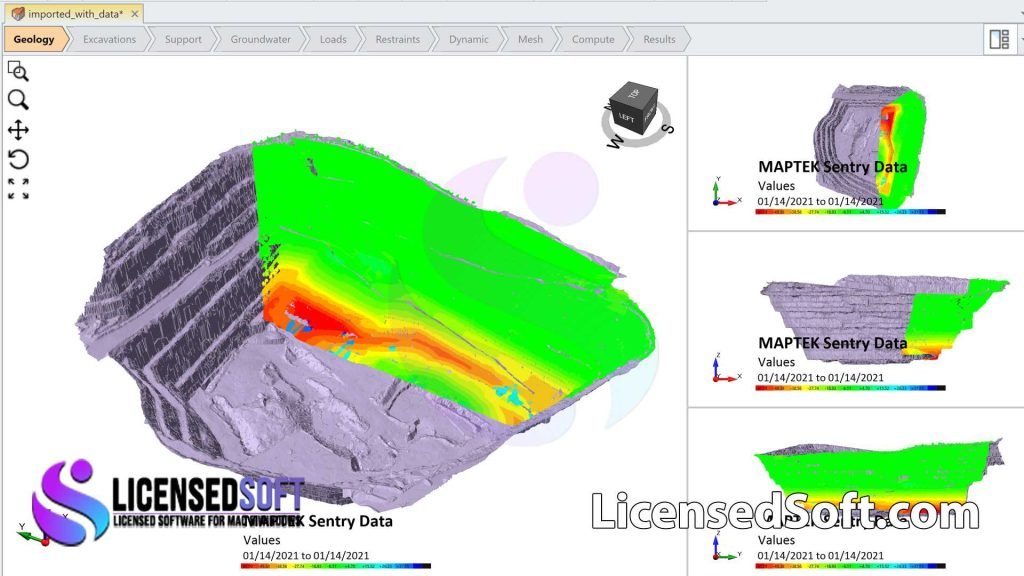Screen dimensions: 1024x576
Task: Click '01/14/2021 to 01/14/2021' in top-right viewport
Action: pyautogui.click(x=820, y=201)
